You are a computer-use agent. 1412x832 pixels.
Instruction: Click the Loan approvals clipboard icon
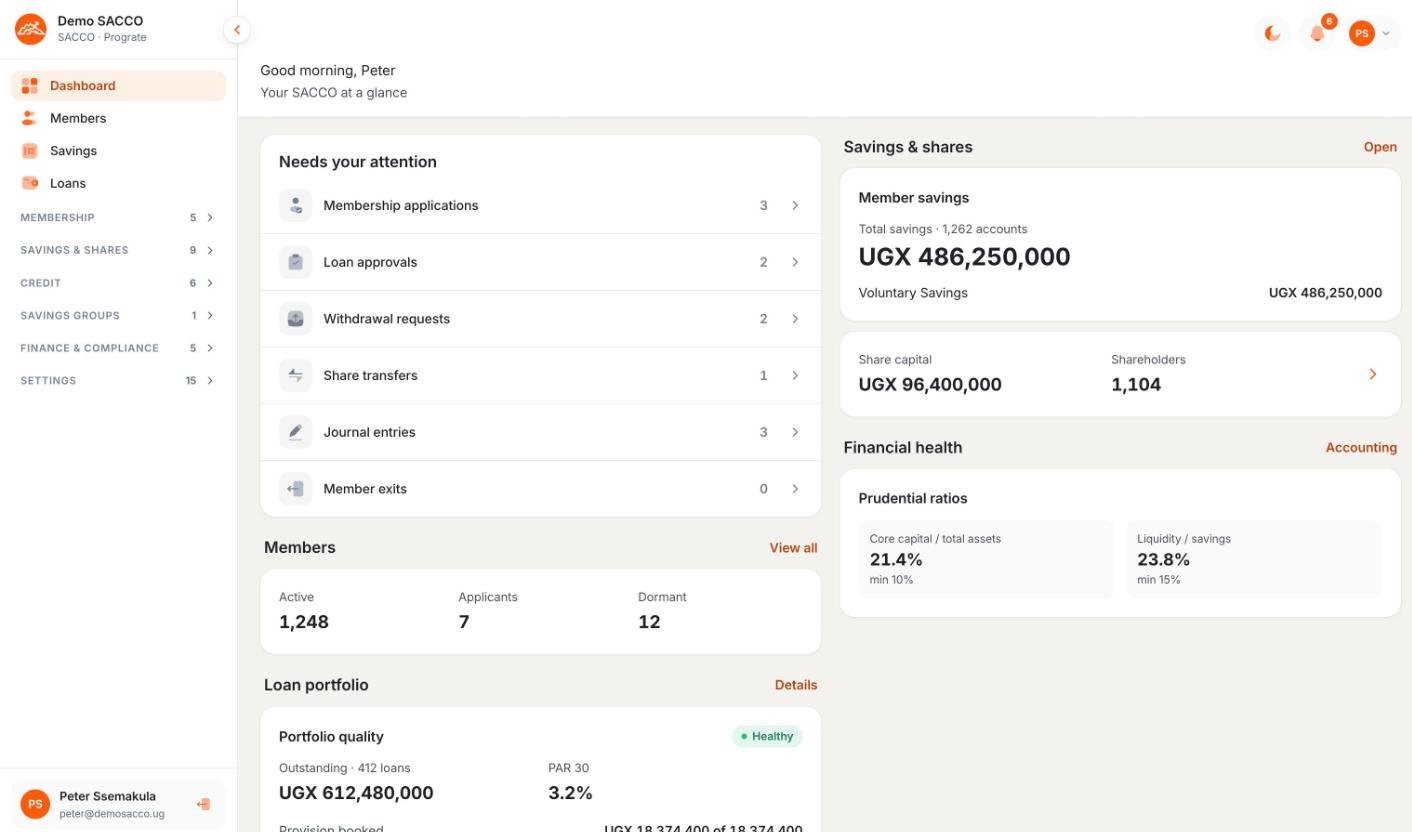(x=295, y=262)
